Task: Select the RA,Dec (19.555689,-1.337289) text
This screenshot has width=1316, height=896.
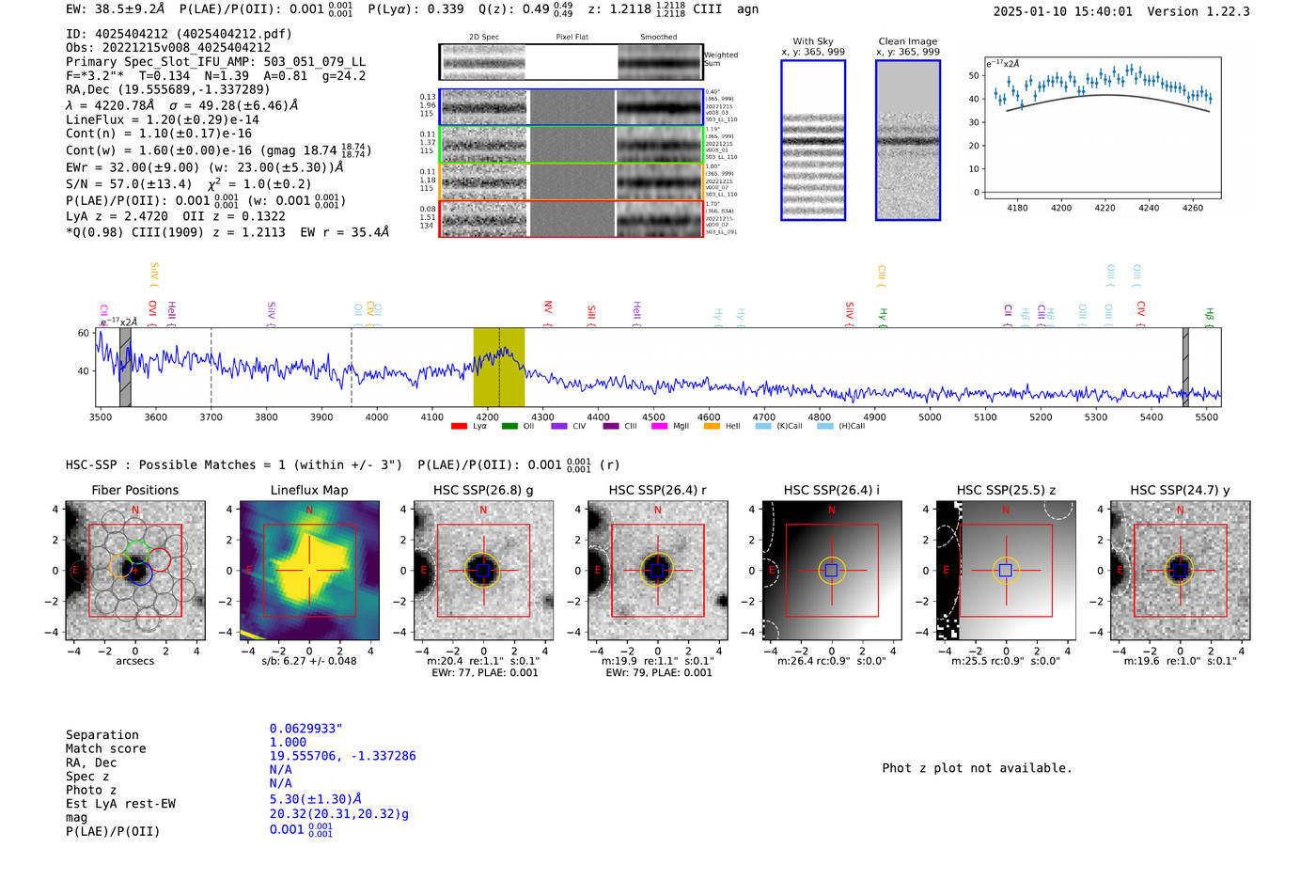Action: [168, 90]
